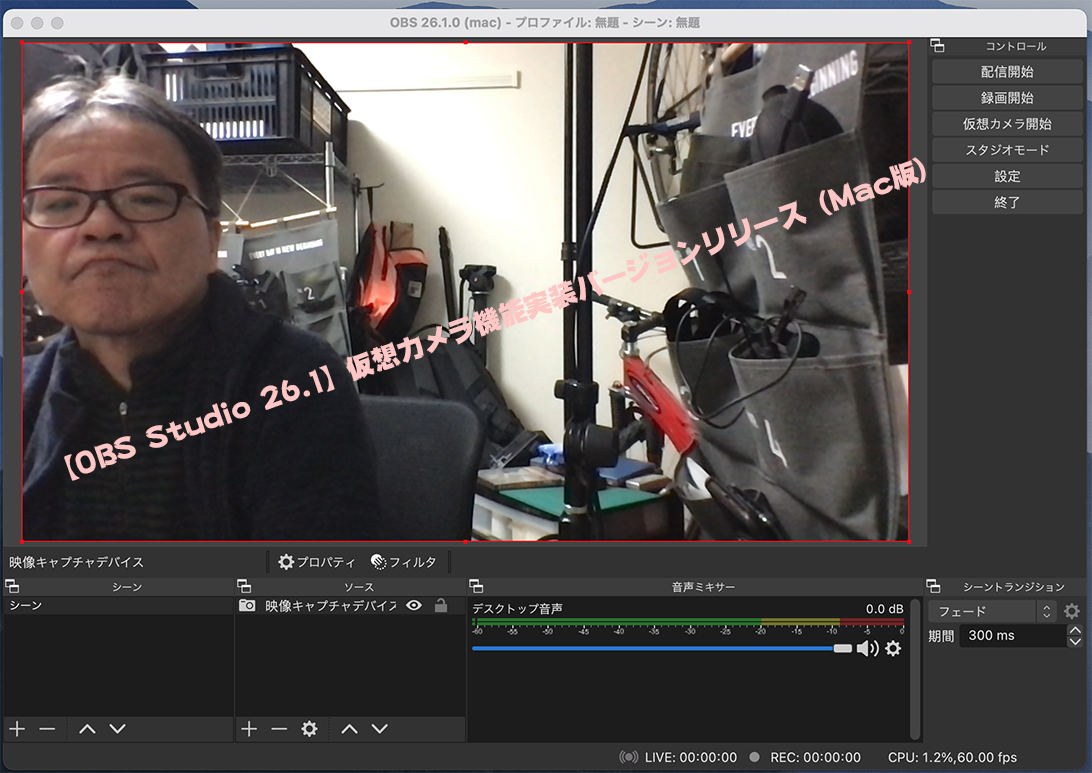Click the REC: 00:00:00 timer text
1092x773 pixels.
tap(816, 757)
